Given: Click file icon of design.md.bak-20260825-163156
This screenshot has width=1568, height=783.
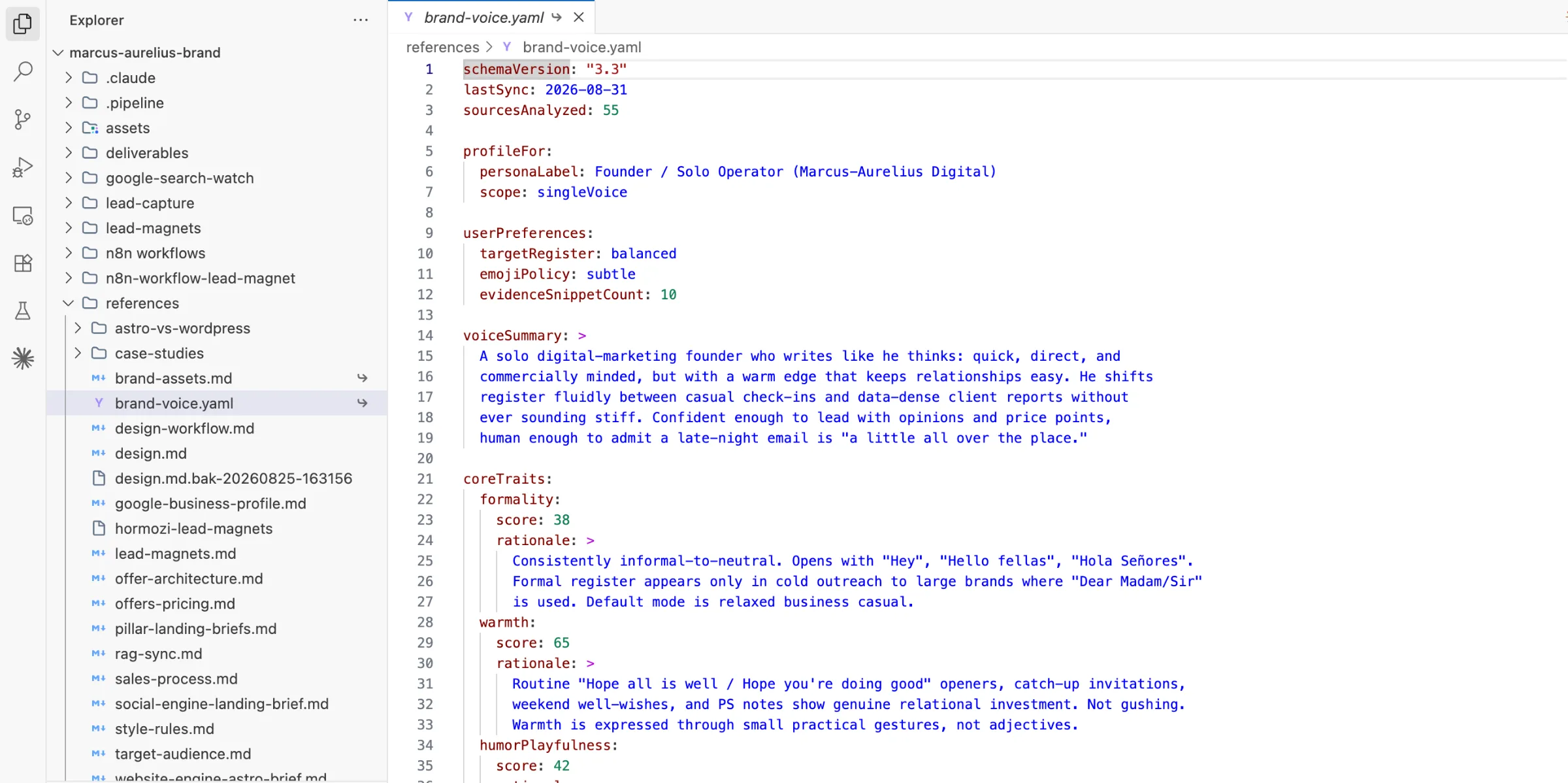Looking at the screenshot, I should click(99, 478).
